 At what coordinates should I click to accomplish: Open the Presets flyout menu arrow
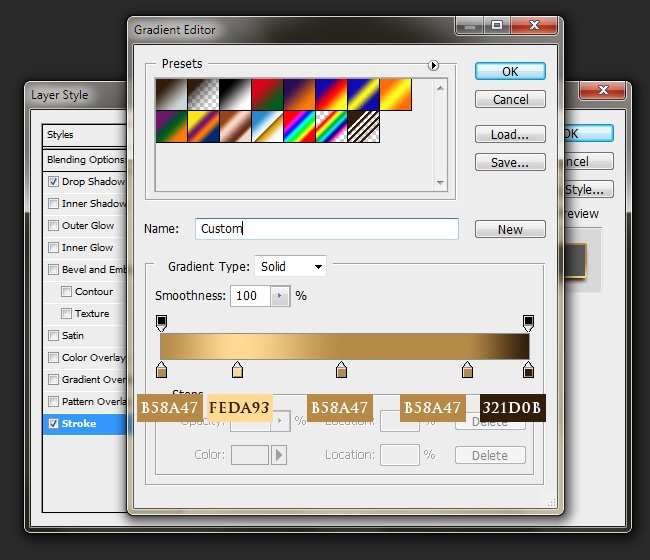tap(433, 65)
